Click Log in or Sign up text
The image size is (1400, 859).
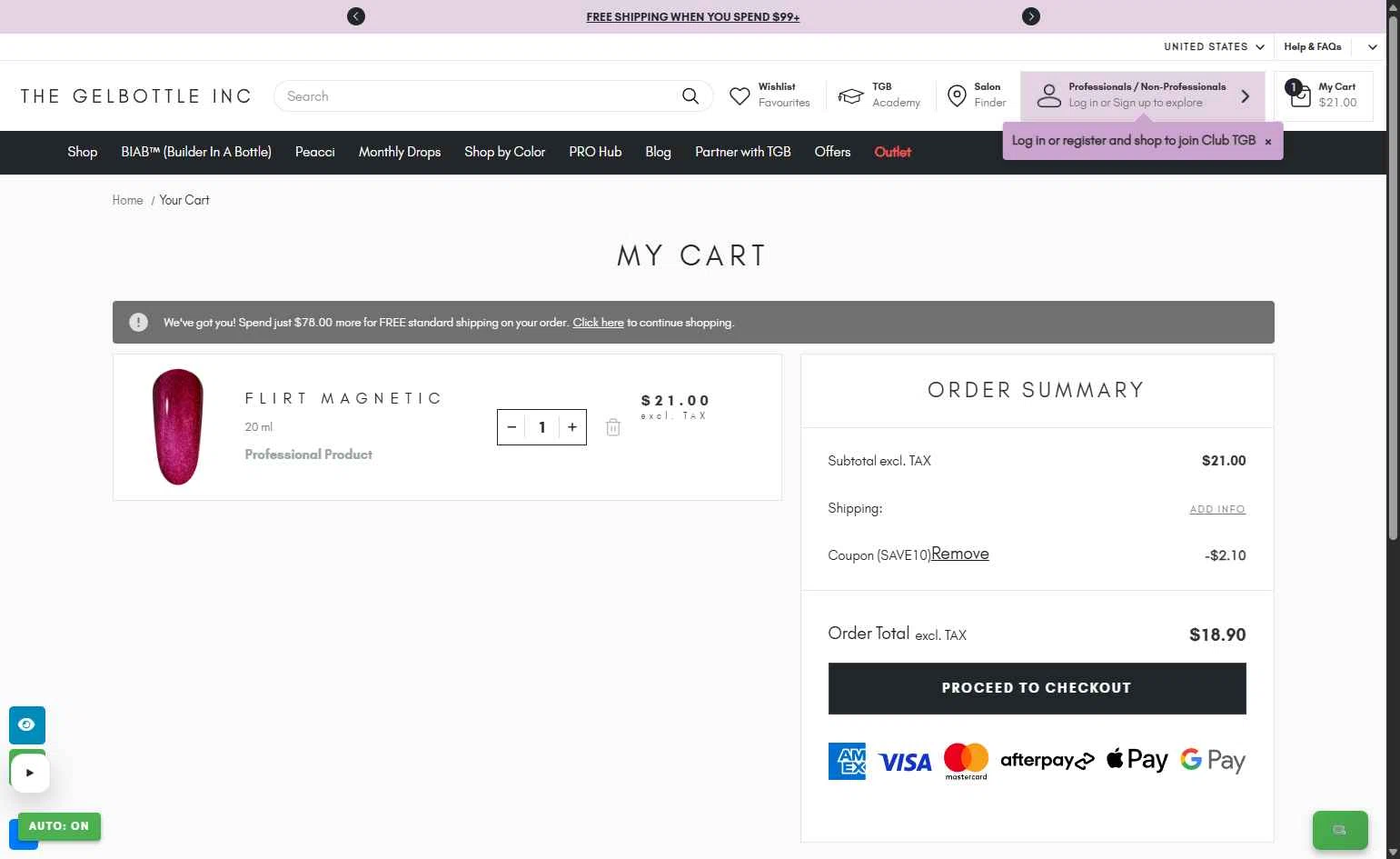tap(1136, 103)
